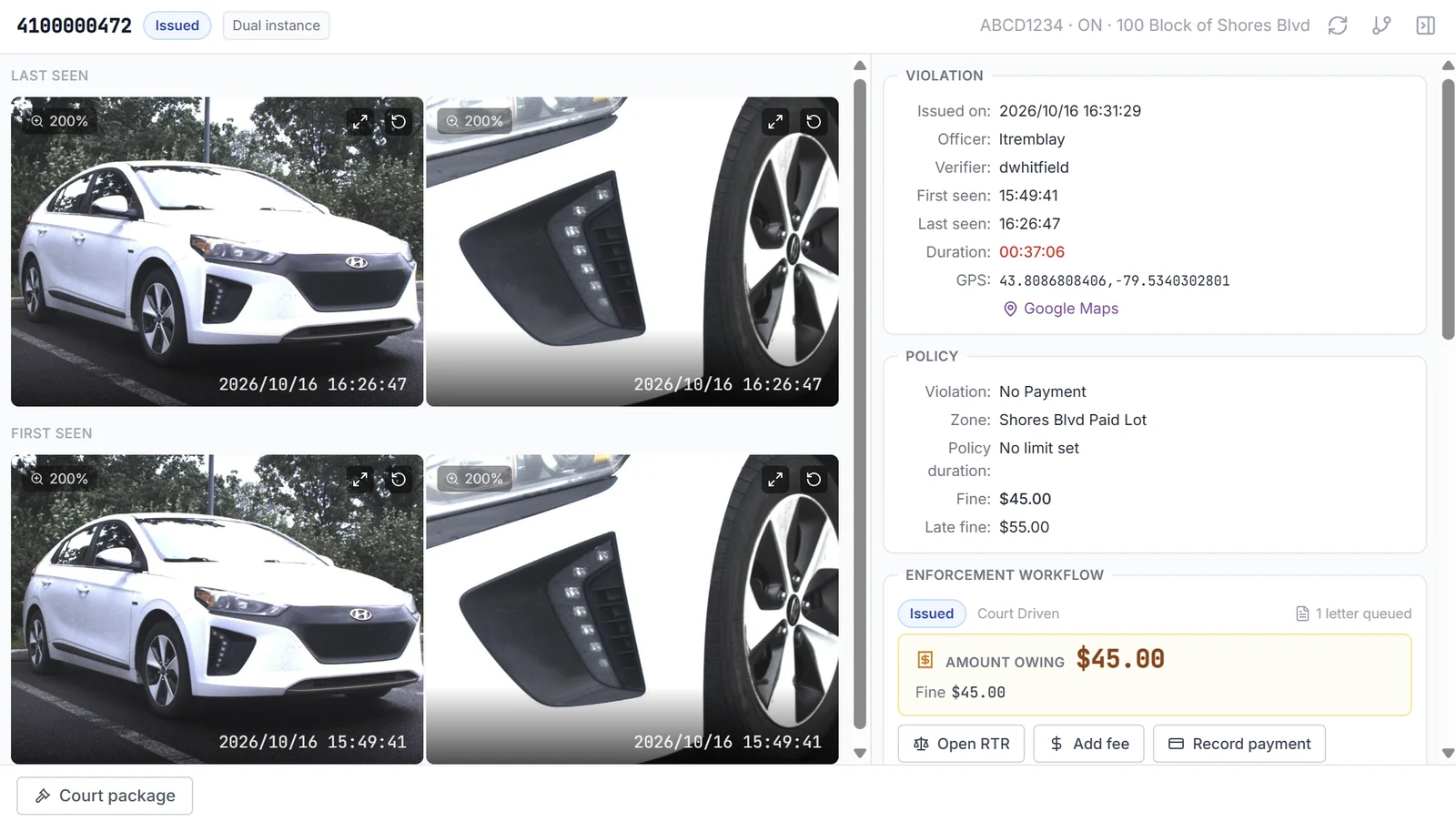
Task: Open the branch/fork icon in the header
Action: 1381,25
